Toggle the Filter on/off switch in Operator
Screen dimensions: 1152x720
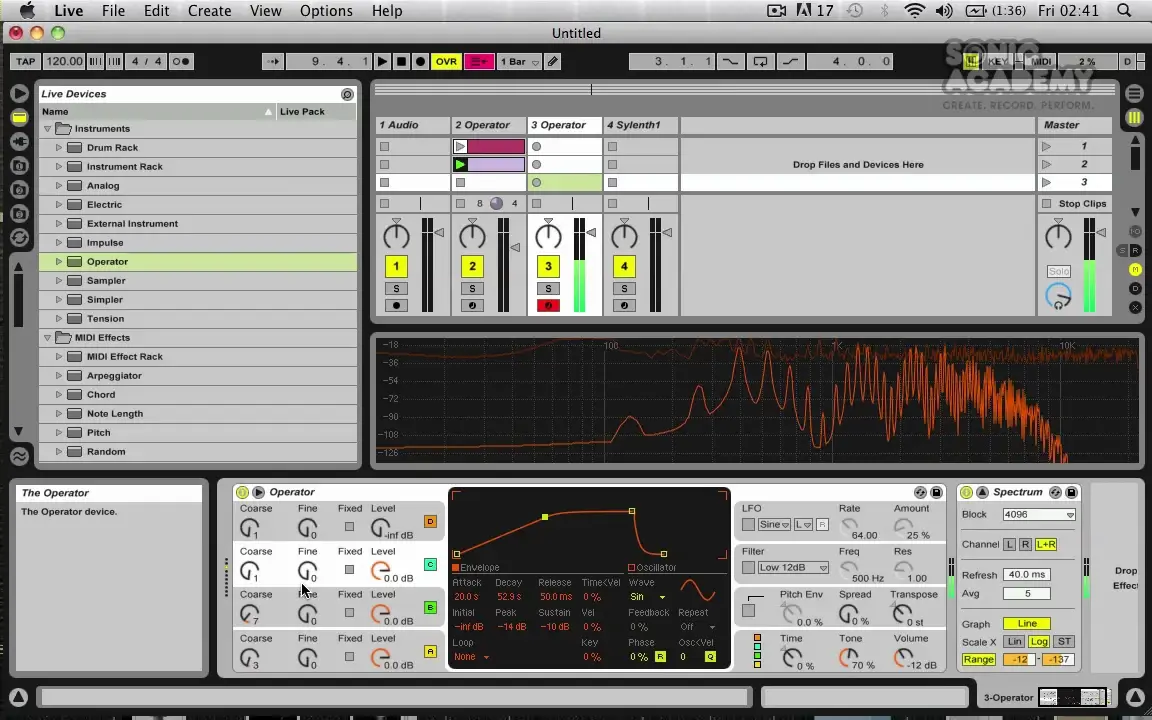click(748, 568)
